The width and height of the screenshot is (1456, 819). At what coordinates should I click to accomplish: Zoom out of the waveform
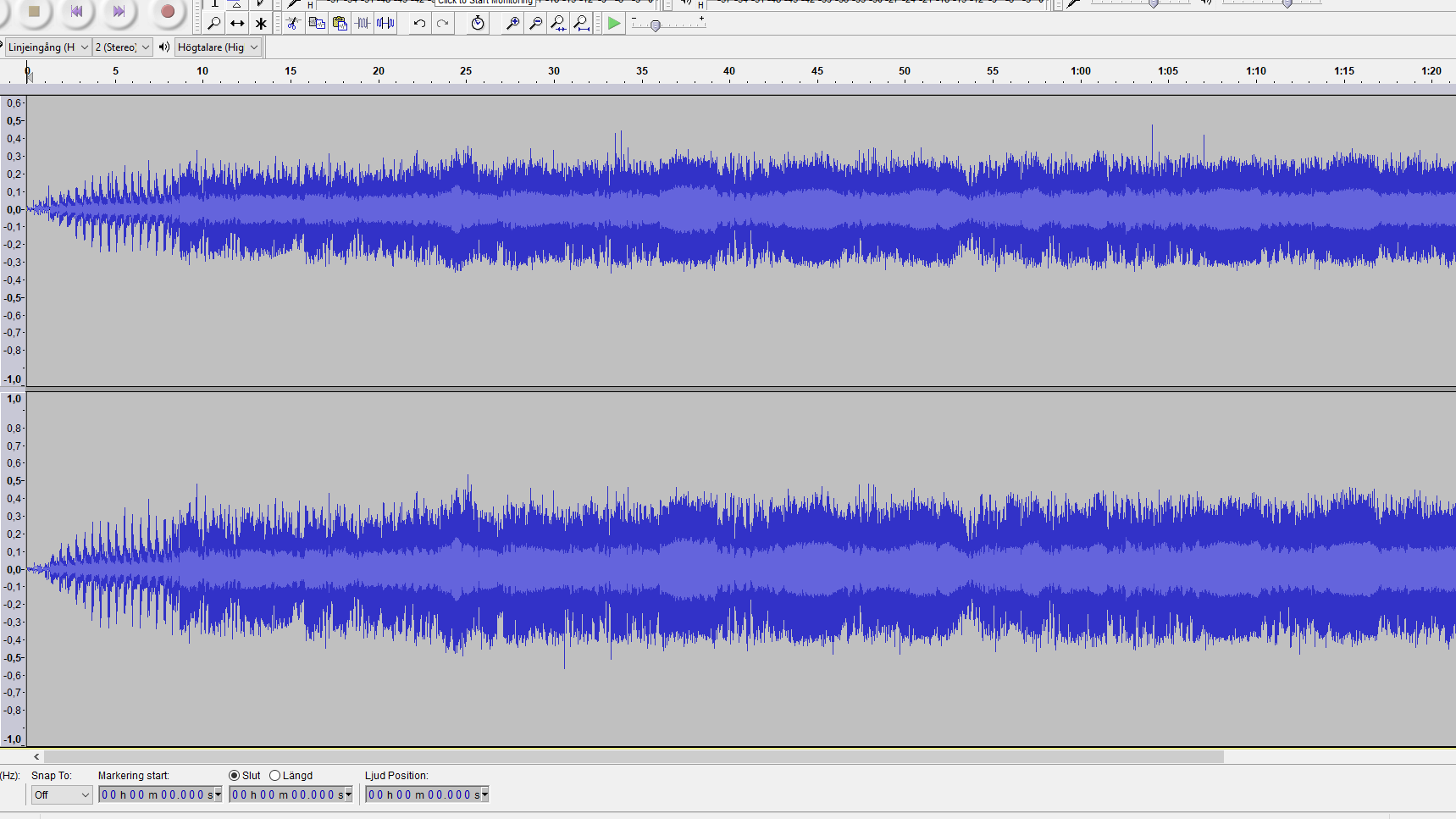click(535, 24)
